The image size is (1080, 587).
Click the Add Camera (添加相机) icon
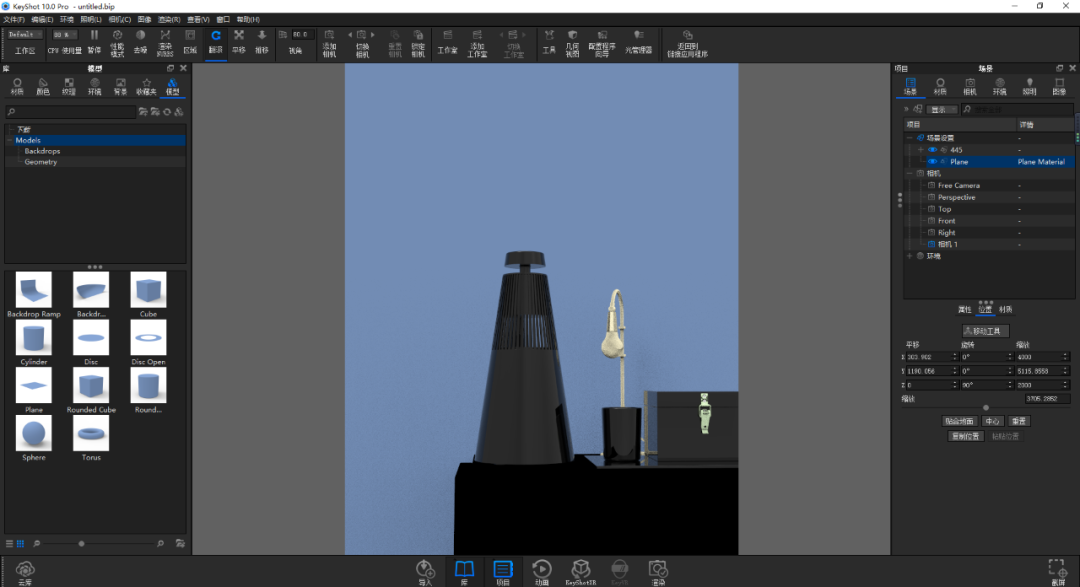coord(329,43)
